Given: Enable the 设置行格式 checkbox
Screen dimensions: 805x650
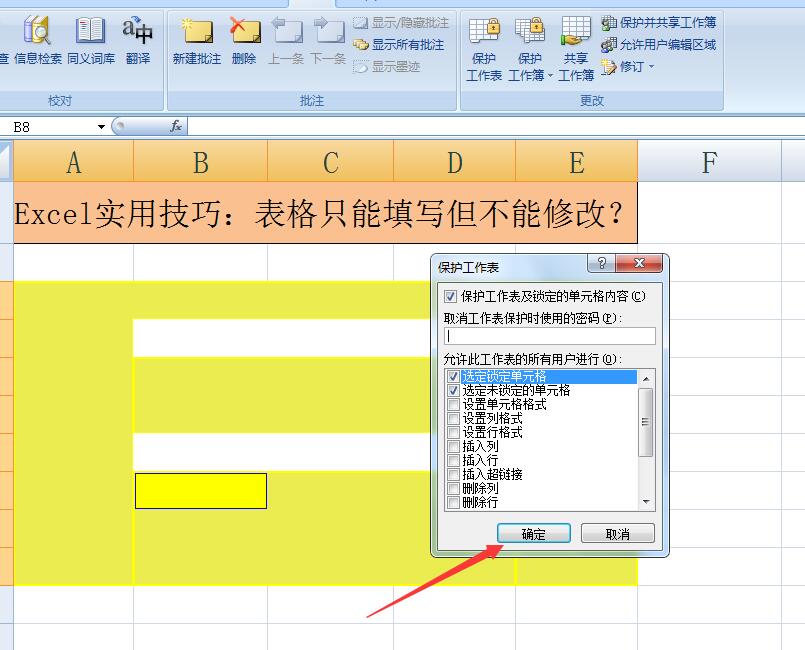Looking at the screenshot, I should (453, 432).
